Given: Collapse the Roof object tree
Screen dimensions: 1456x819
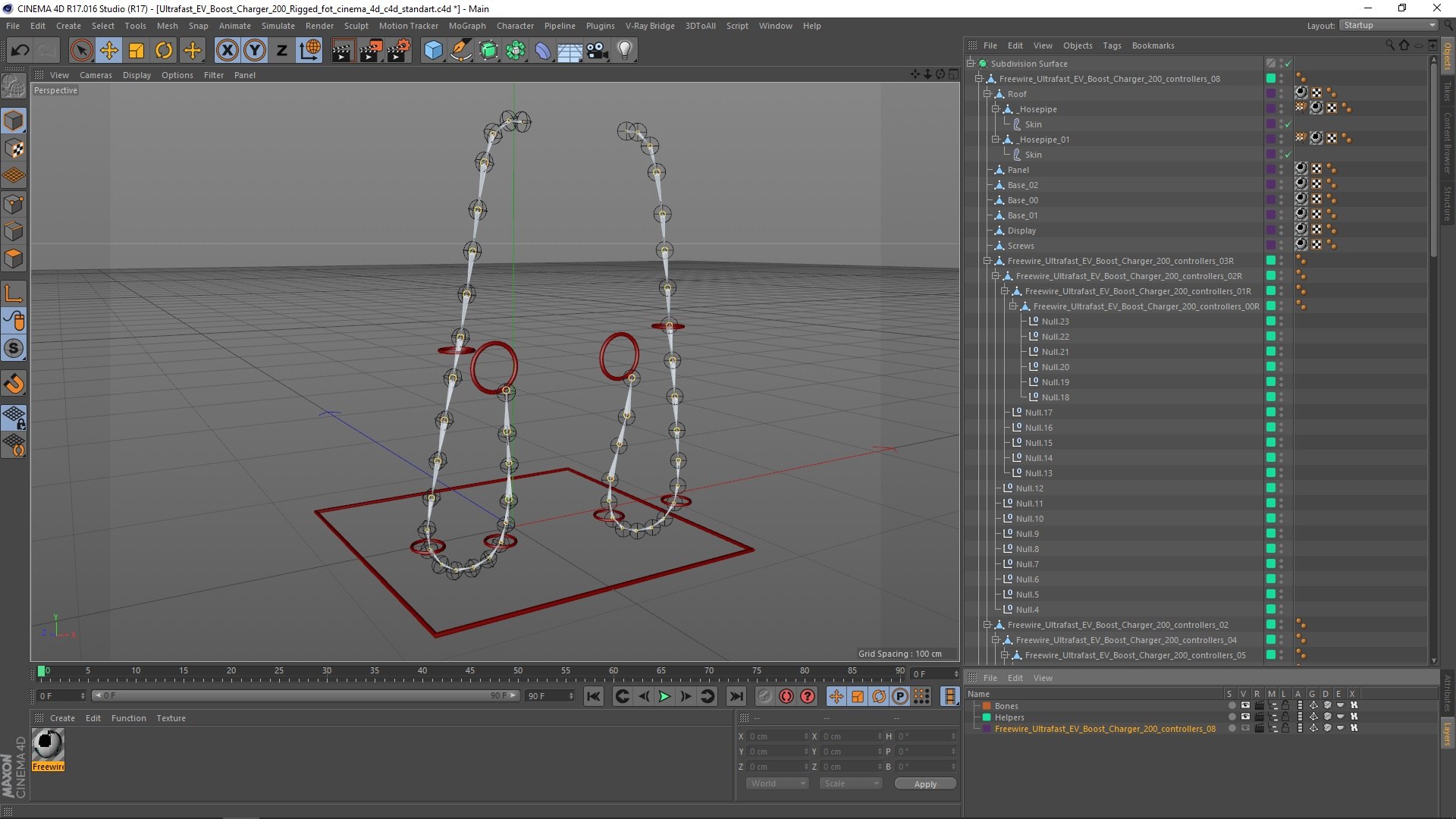Looking at the screenshot, I should point(987,94).
